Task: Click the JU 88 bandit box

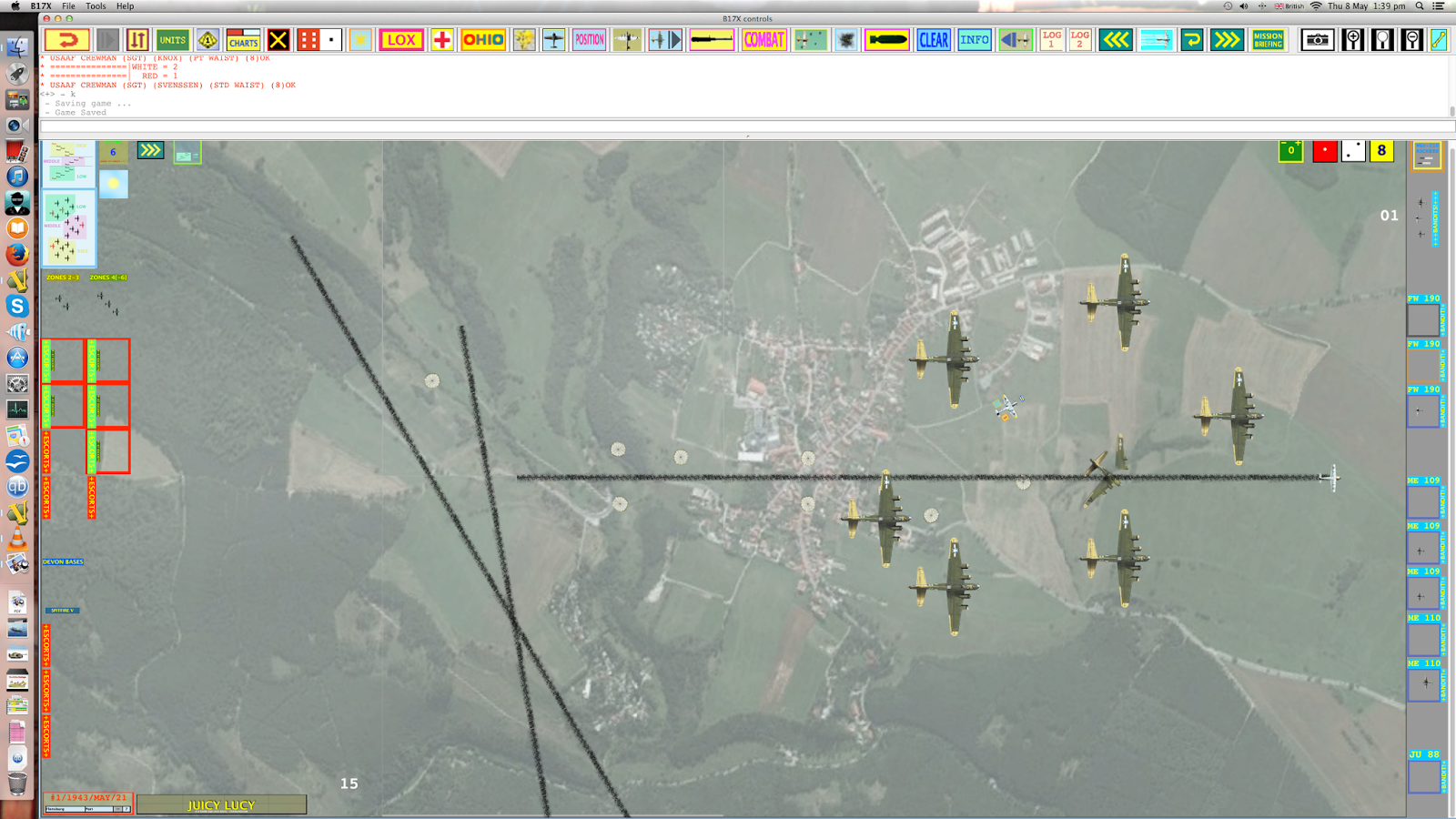Action: tap(1424, 776)
